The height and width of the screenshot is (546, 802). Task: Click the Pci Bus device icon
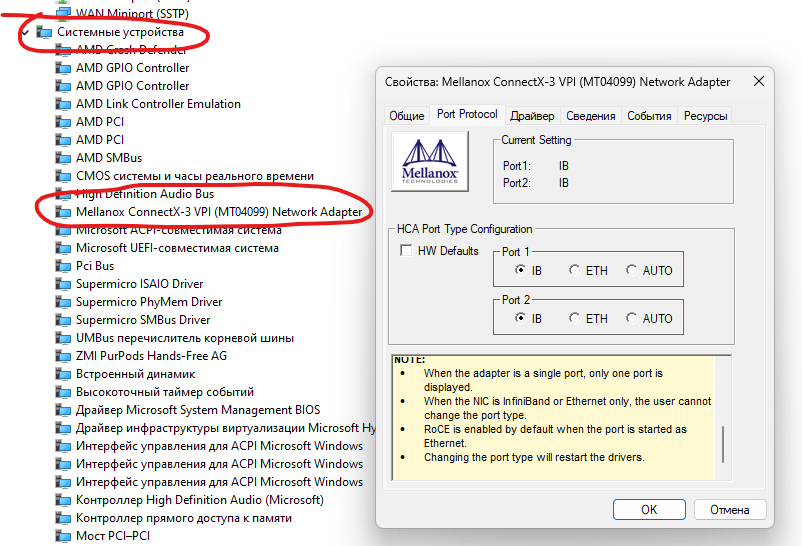click(63, 266)
